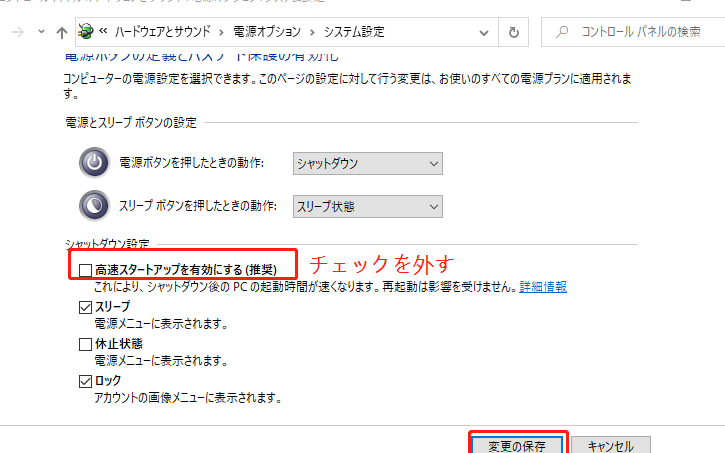The image size is (725, 453).
Task: Open the スリープ状態 sleep button dropdown
Action: 367,206
